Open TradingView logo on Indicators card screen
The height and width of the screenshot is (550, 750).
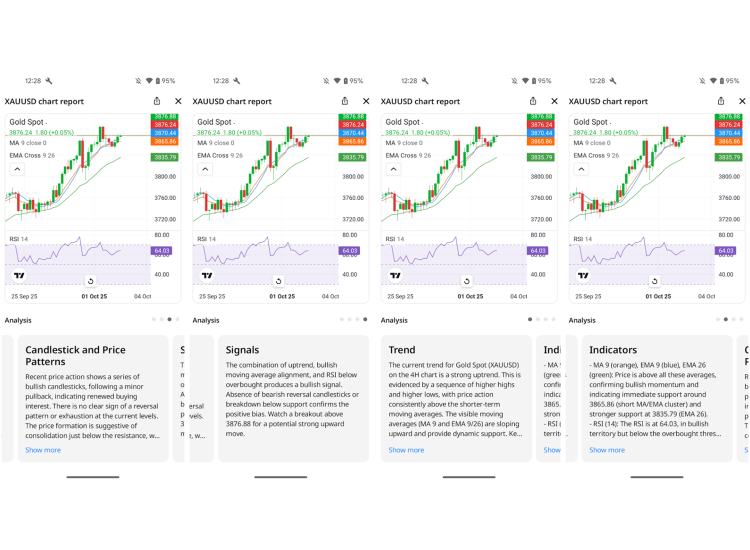(x=583, y=275)
